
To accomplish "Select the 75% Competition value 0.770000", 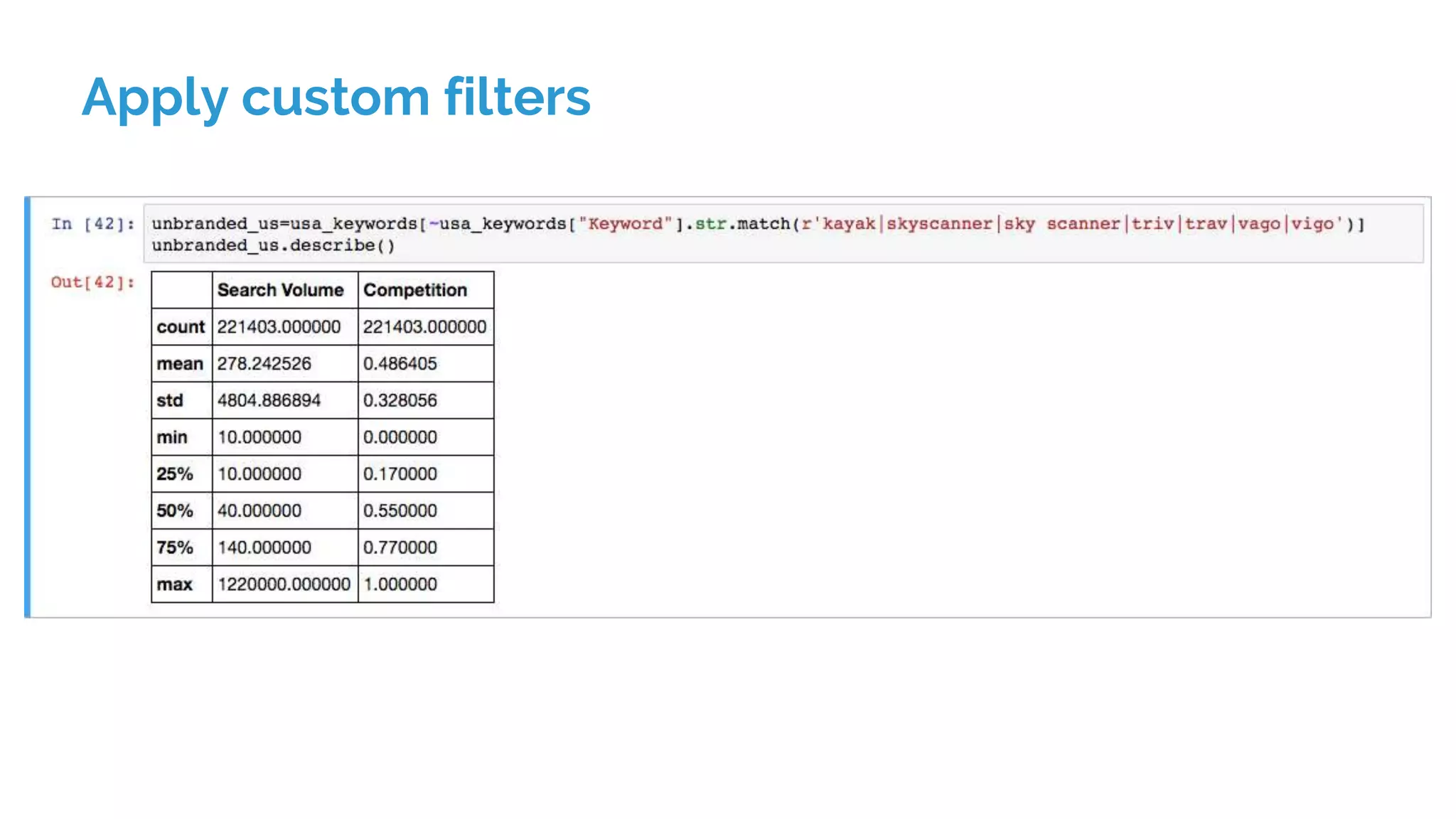I will coord(400,547).
